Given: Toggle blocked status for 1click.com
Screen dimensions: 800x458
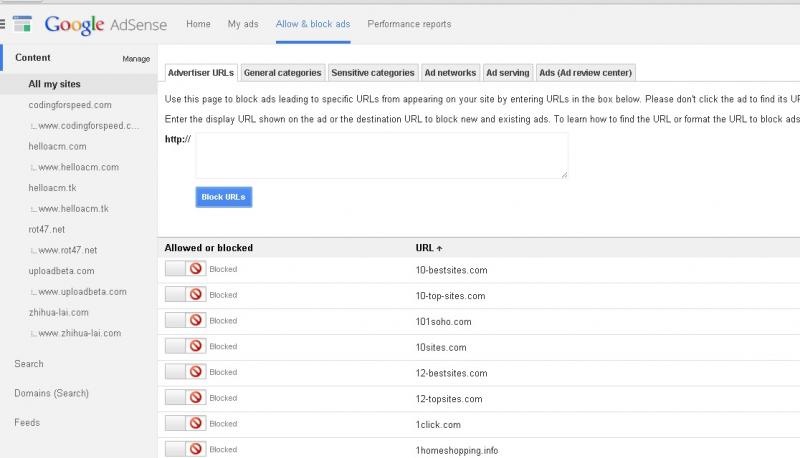Looking at the screenshot, I should pos(185,423).
